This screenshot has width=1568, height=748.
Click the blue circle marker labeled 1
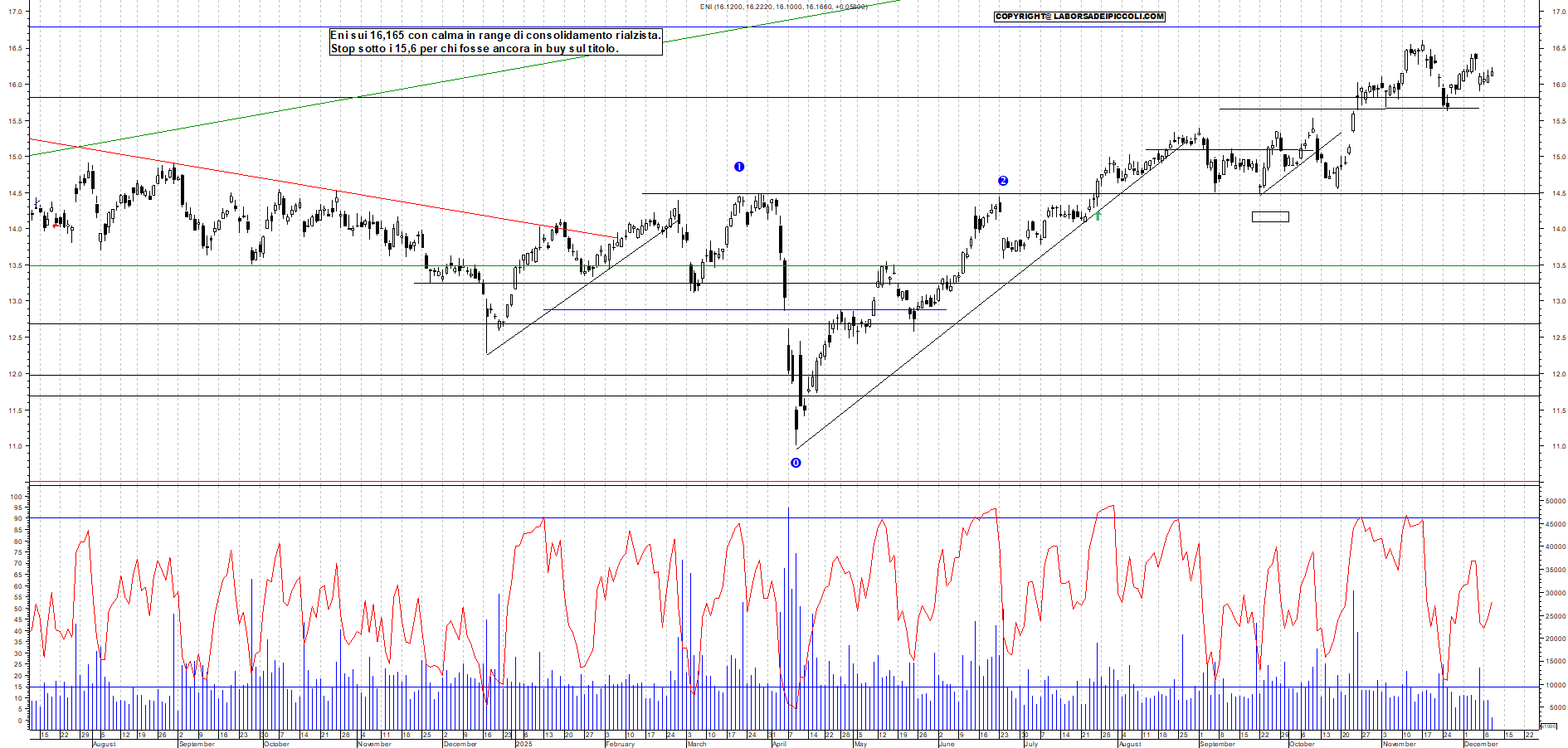coord(739,167)
